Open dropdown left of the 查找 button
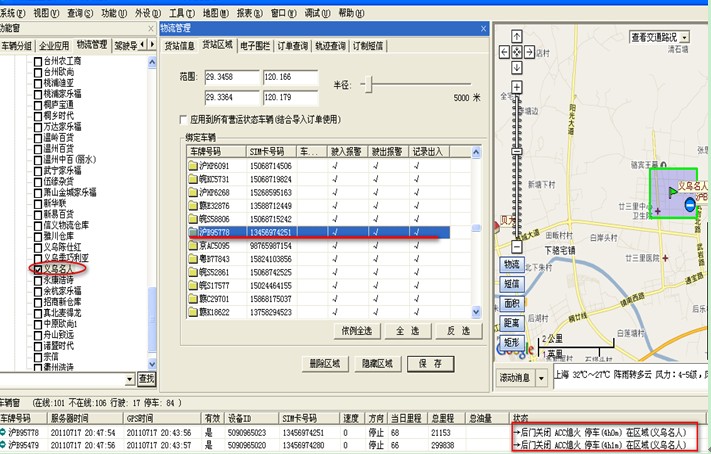 [130, 378]
